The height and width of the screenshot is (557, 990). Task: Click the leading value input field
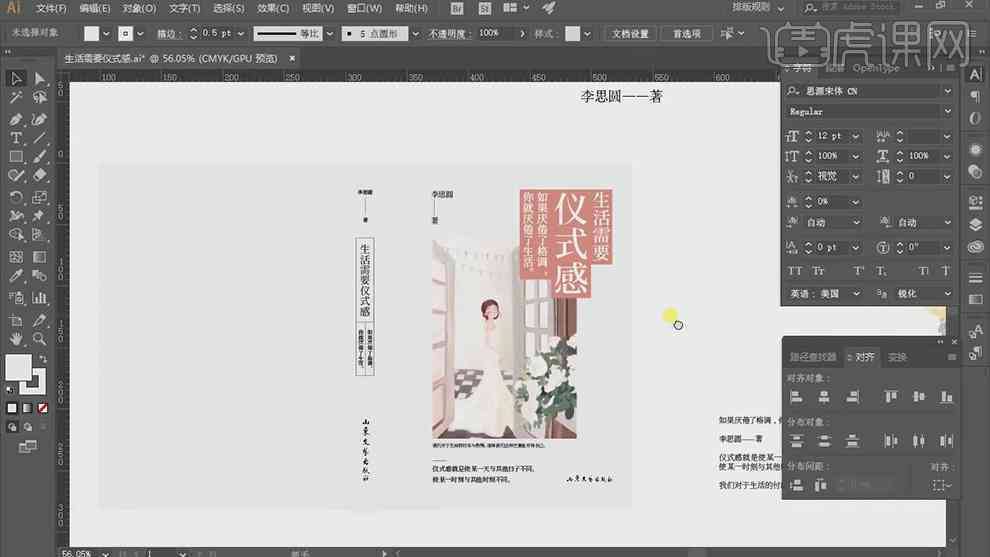click(924, 136)
